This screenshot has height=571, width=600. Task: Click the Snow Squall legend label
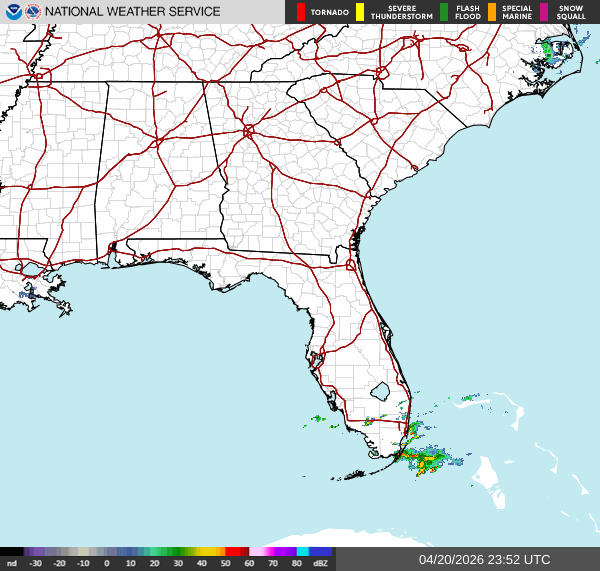571,12
